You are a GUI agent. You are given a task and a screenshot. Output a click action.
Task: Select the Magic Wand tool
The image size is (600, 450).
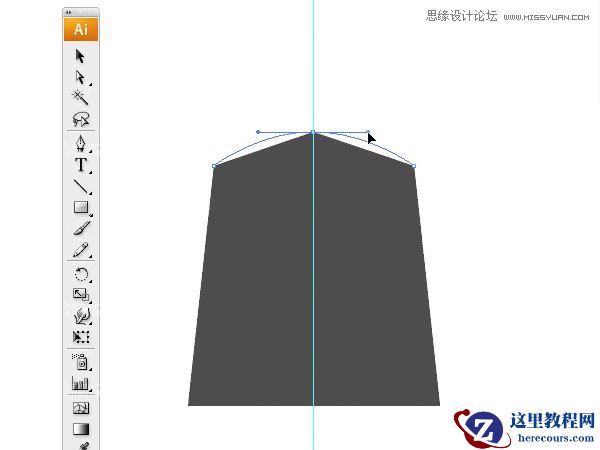pos(80,97)
